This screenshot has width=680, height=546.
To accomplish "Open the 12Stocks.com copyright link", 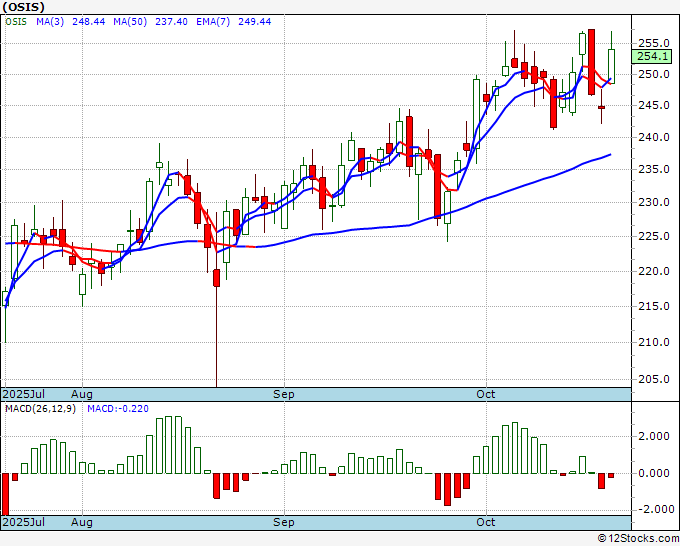I will [638, 539].
